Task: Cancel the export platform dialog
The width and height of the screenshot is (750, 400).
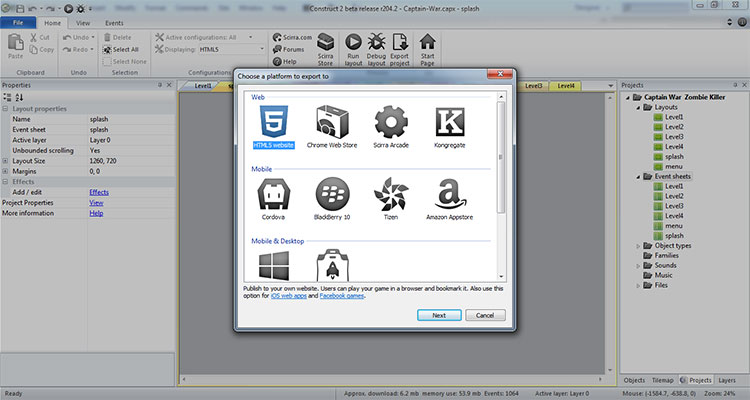Action: pyautogui.click(x=484, y=315)
